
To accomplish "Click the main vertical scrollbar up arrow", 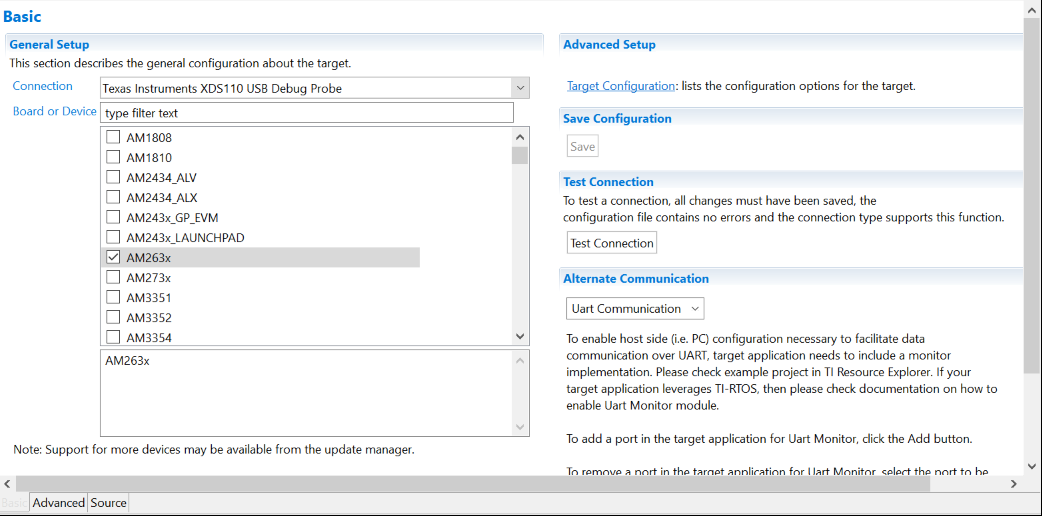I will (x=1032, y=9).
